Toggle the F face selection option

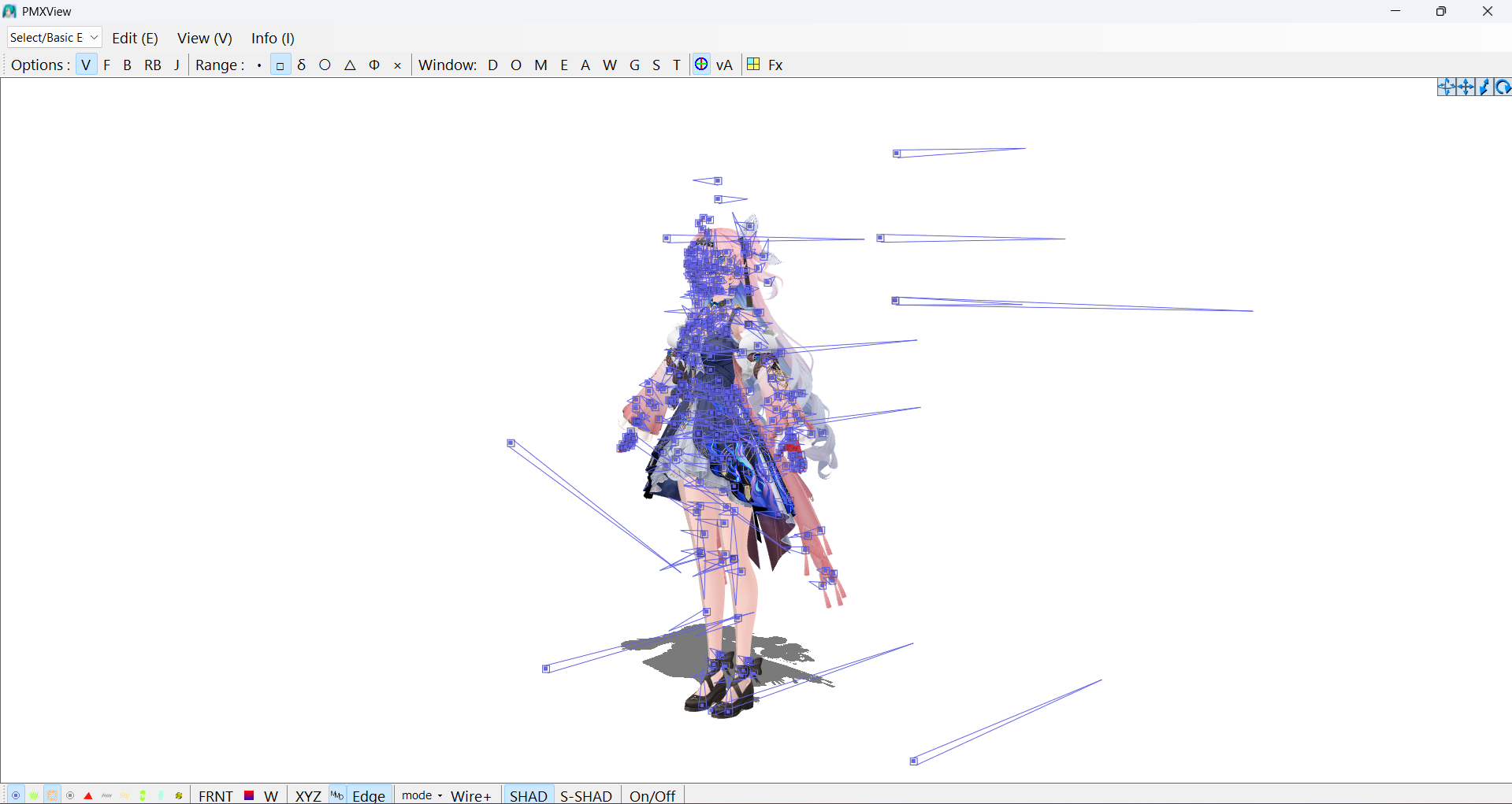click(107, 65)
